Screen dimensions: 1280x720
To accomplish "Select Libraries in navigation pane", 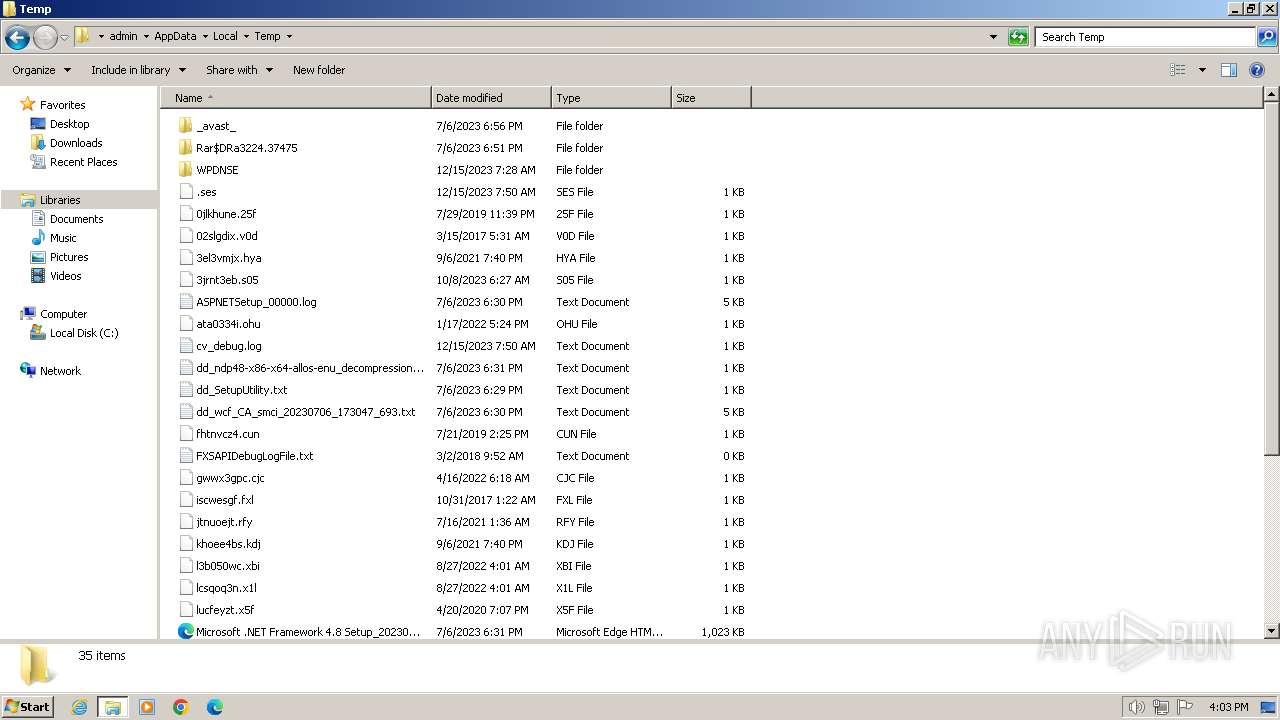I will click(x=60, y=200).
